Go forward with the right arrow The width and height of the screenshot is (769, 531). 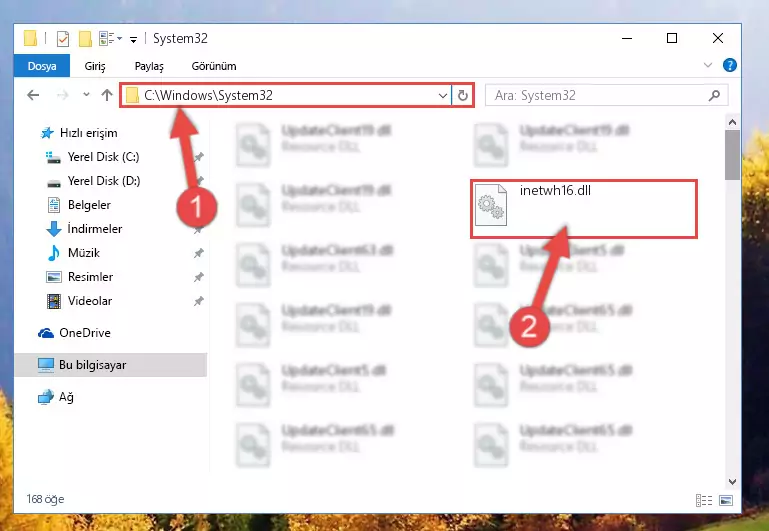(x=62, y=95)
